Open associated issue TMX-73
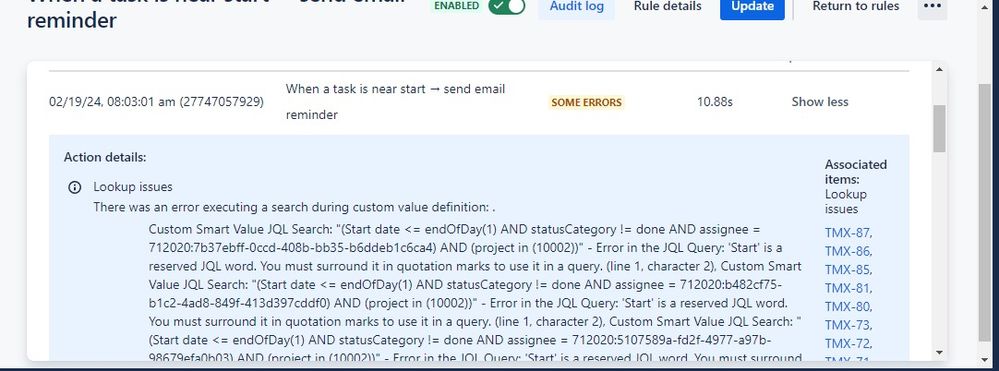 point(849,325)
